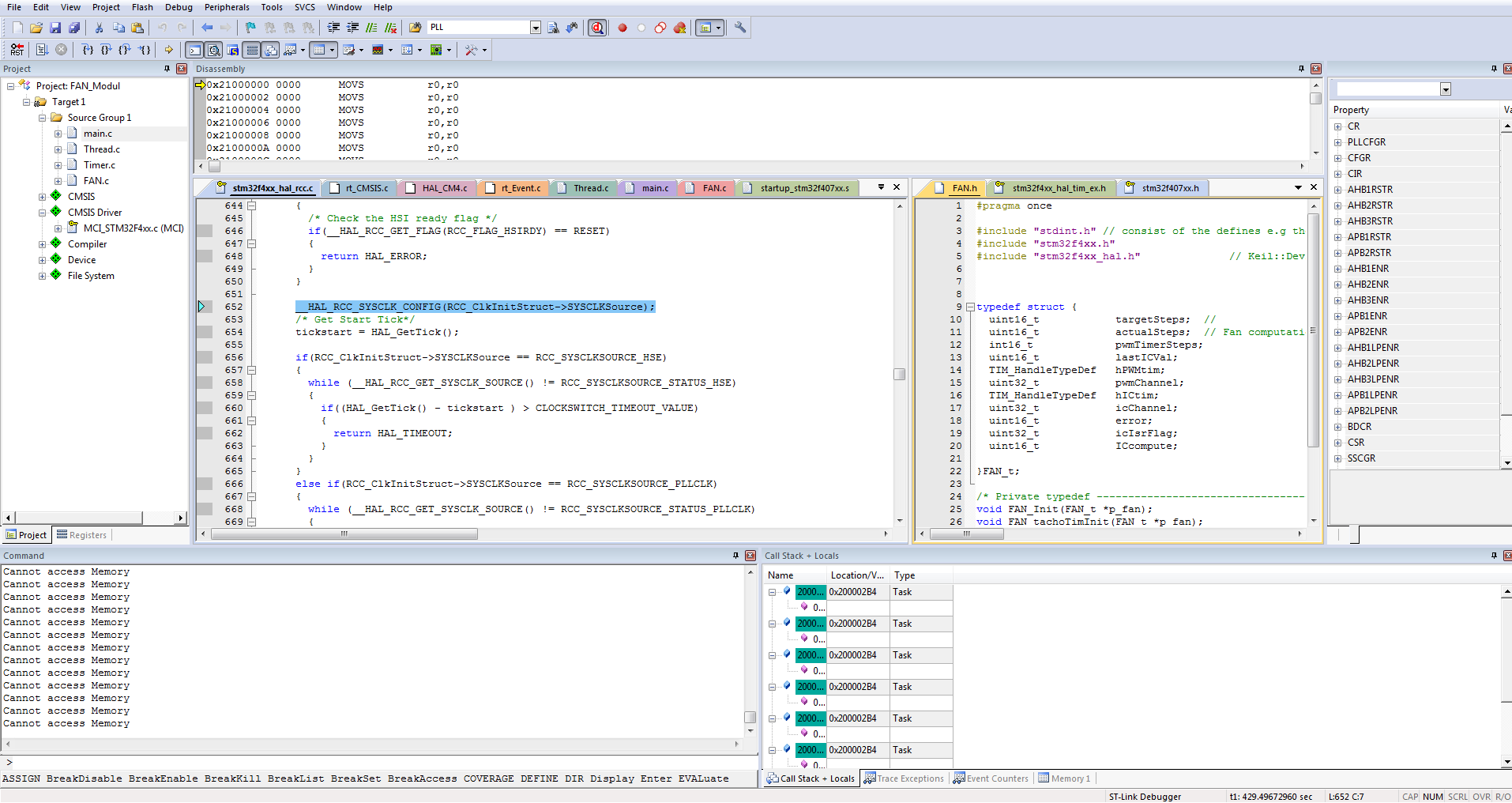Click the Start/Stop Debug Session icon
Viewport: 1512px width, 803px height.
[597, 28]
